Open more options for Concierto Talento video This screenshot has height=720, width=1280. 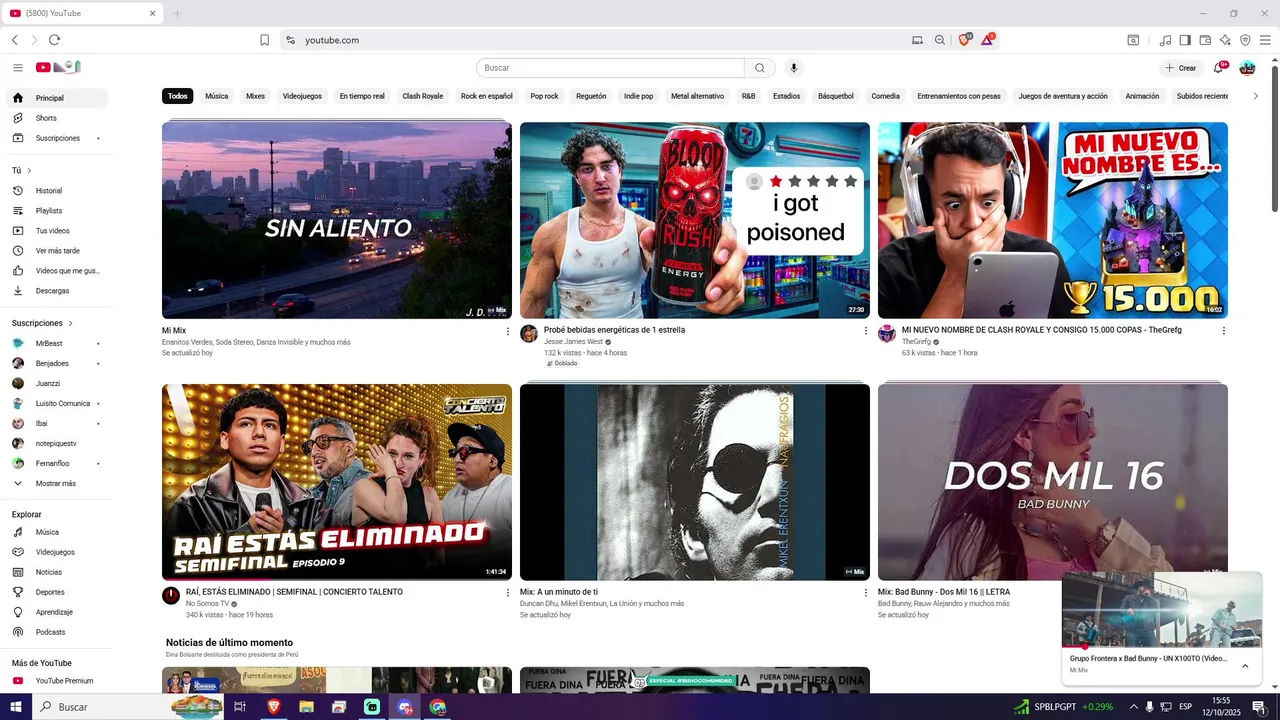(x=508, y=593)
